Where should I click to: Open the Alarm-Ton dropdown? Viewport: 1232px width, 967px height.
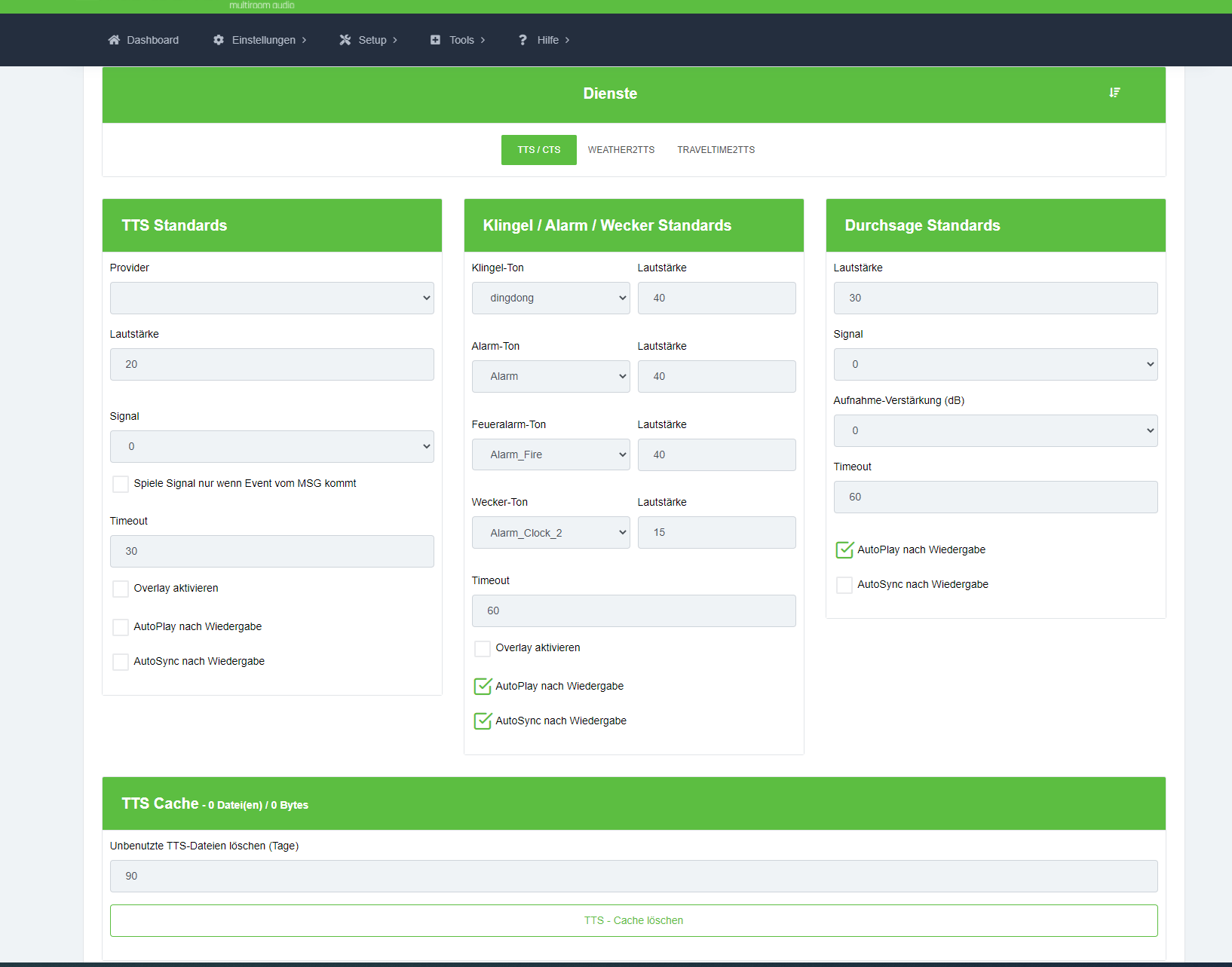coord(551,376)
